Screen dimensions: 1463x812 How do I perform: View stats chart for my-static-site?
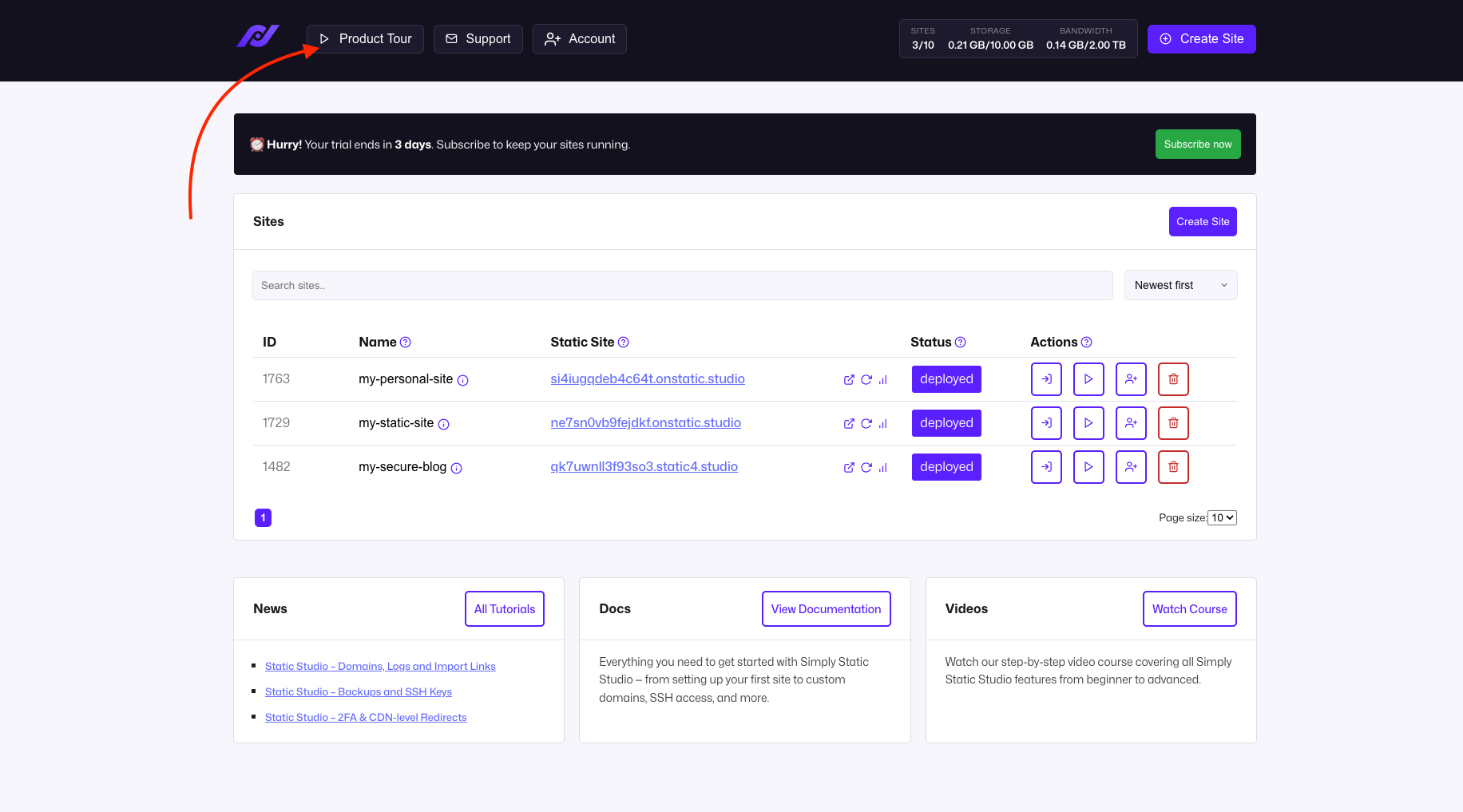[883, 424]
